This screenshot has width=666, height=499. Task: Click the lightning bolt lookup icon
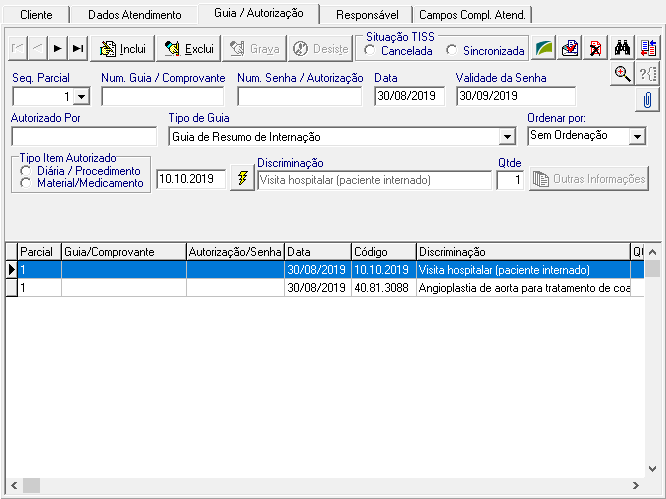(243, 178)
